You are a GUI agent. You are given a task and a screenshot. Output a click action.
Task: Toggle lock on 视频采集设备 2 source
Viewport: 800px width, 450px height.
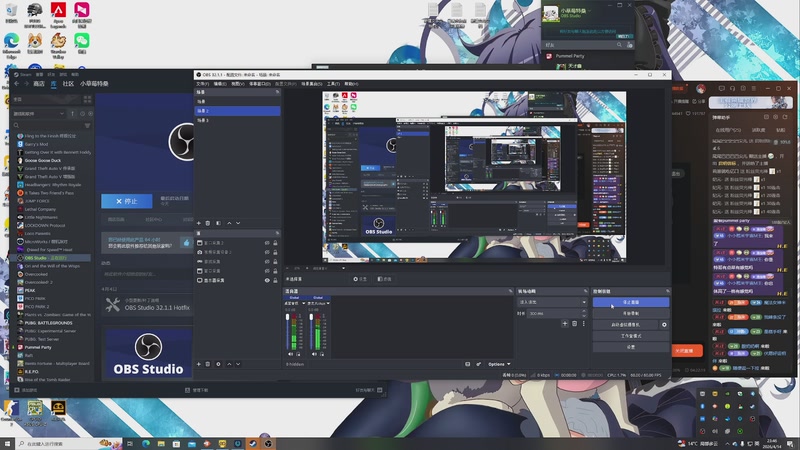(275, 252)
